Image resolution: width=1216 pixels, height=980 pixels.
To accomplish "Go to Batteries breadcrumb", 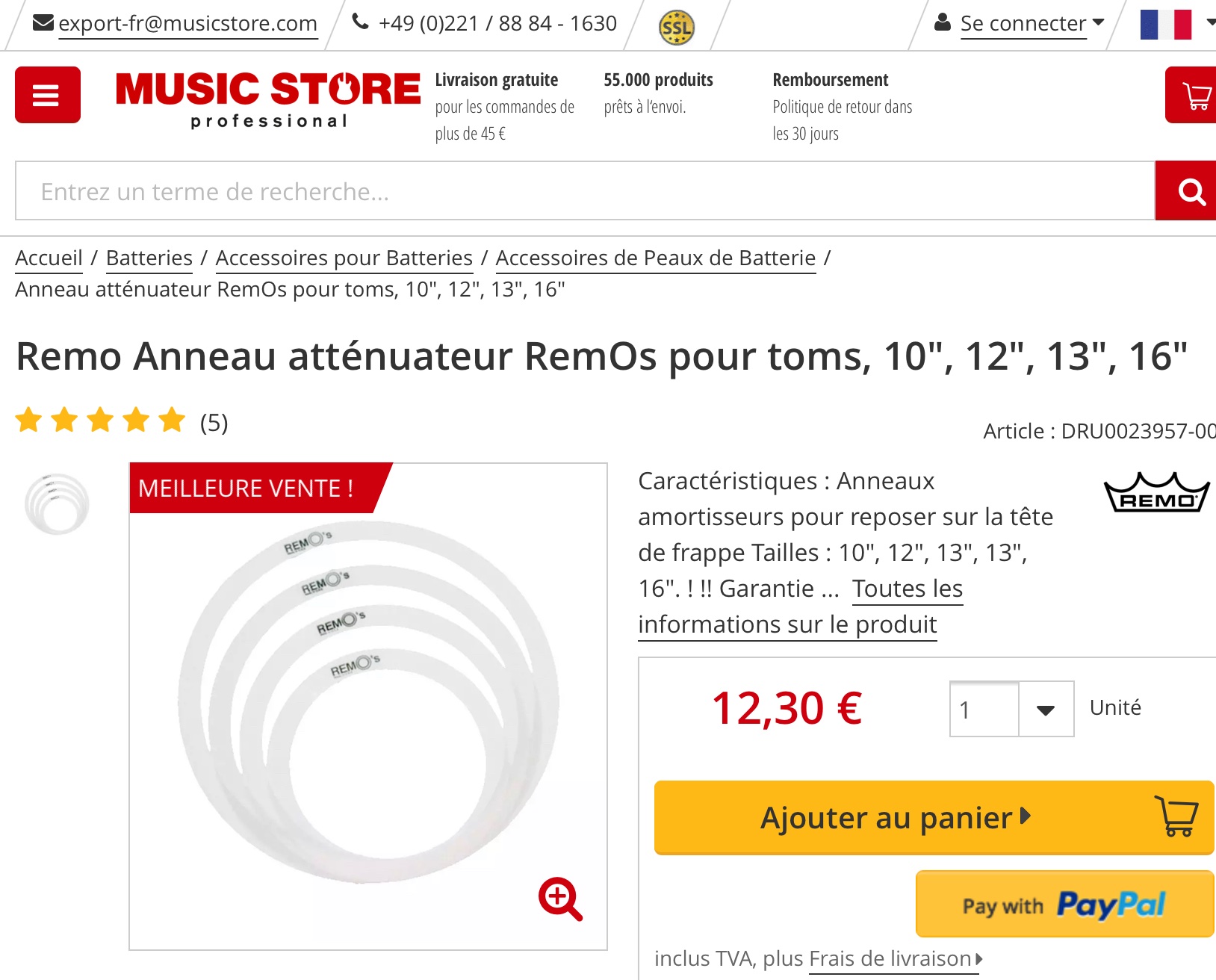I will pos(149,258).
